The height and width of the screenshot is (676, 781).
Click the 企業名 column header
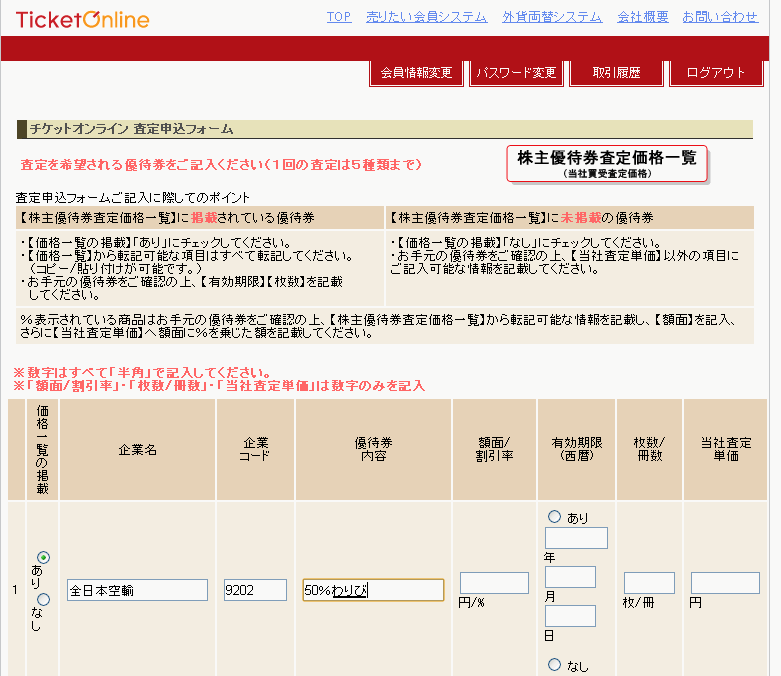click(137, 449)
